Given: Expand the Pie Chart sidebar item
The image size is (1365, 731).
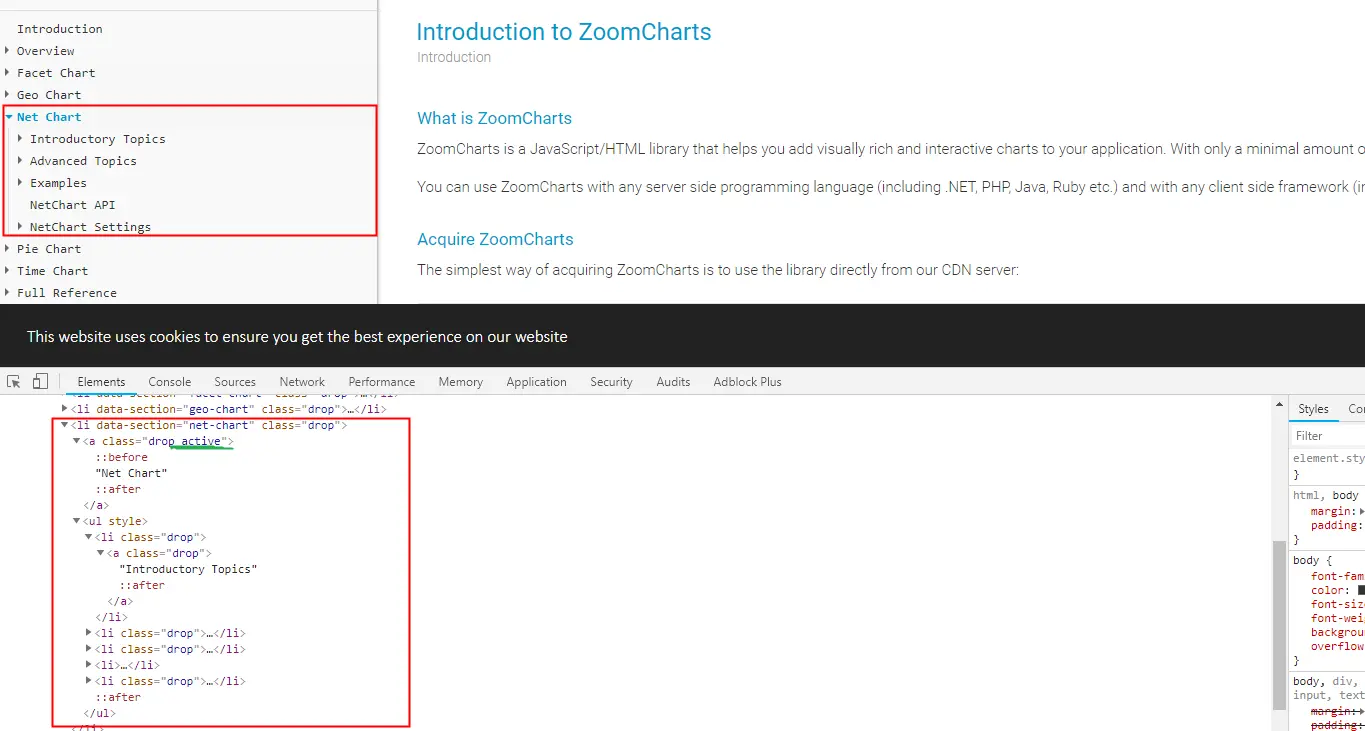Looking at the screenshot, I should [8, 248].
